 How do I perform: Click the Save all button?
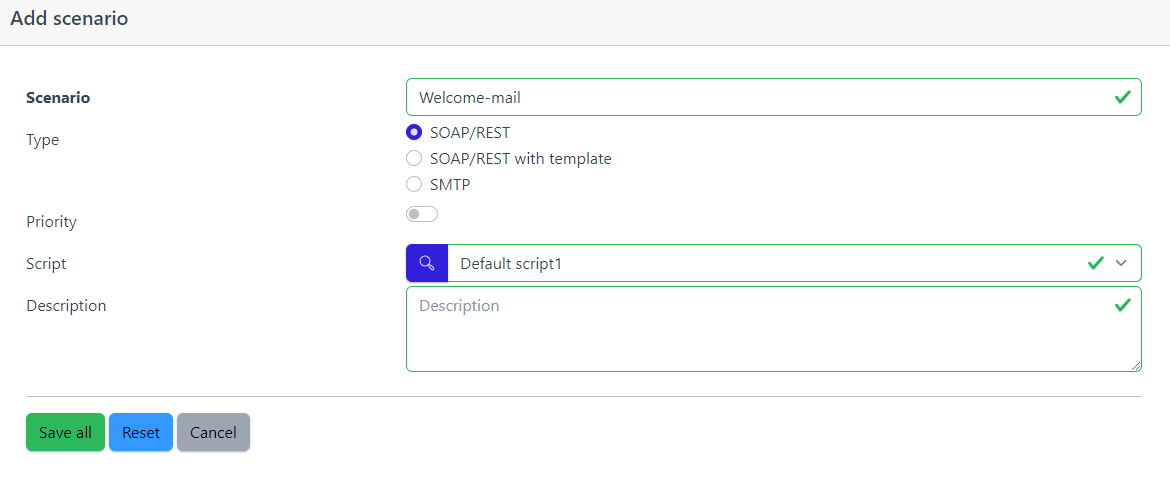click(x=66, y=432)
